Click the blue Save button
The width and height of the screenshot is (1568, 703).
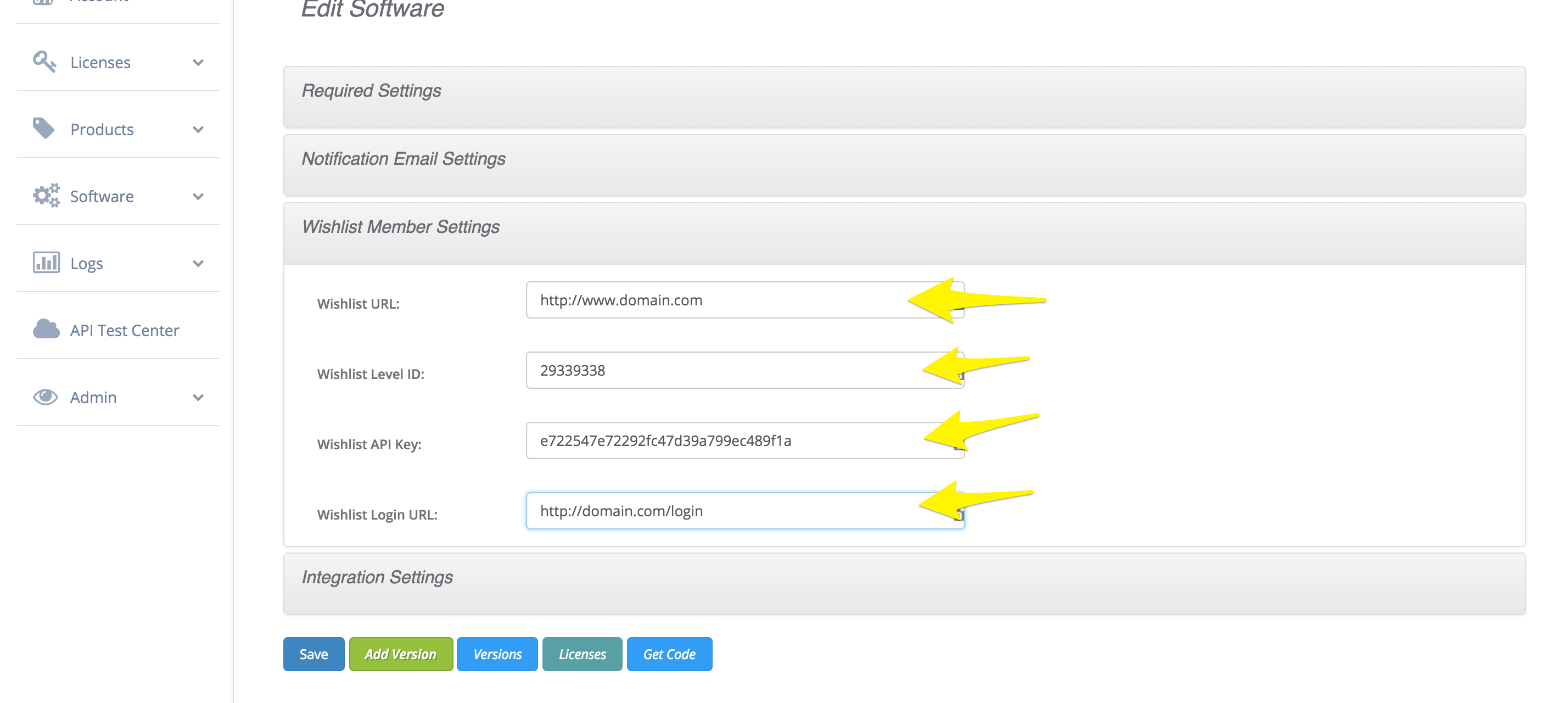tap(313, 654)
